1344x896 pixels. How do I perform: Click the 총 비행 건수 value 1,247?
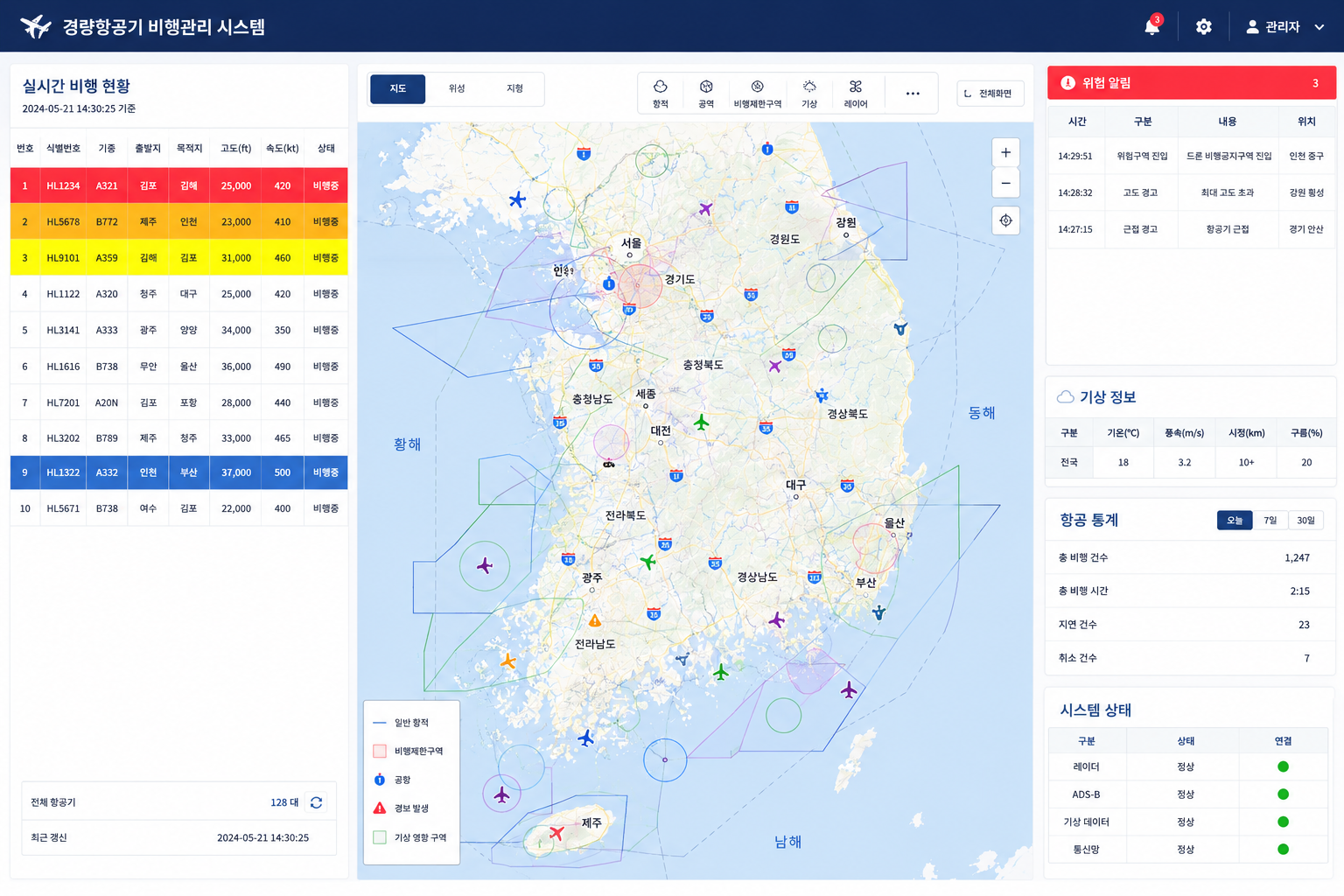(x=1297, y=557)
